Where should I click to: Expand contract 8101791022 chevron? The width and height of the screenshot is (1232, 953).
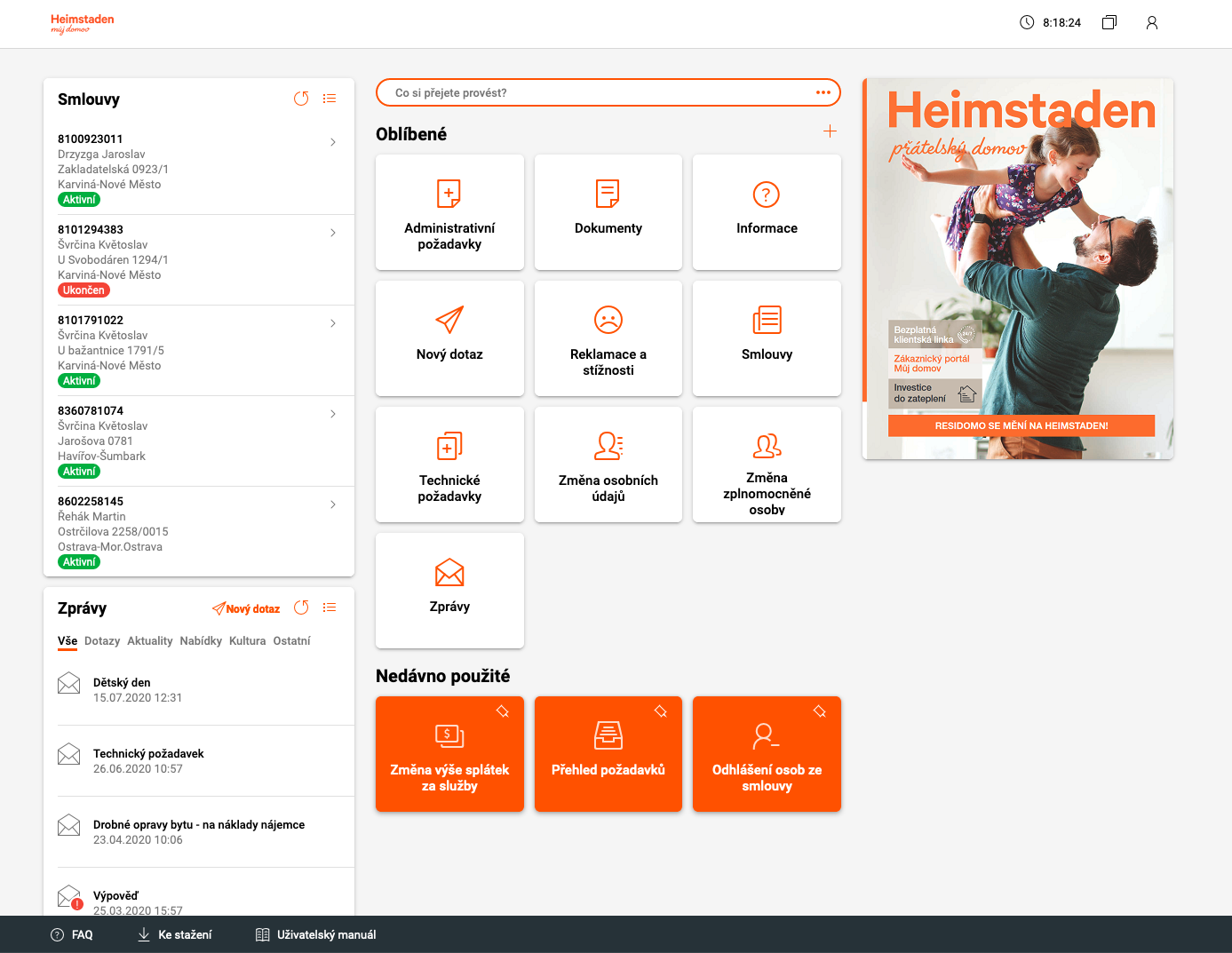tap(333, 323)
